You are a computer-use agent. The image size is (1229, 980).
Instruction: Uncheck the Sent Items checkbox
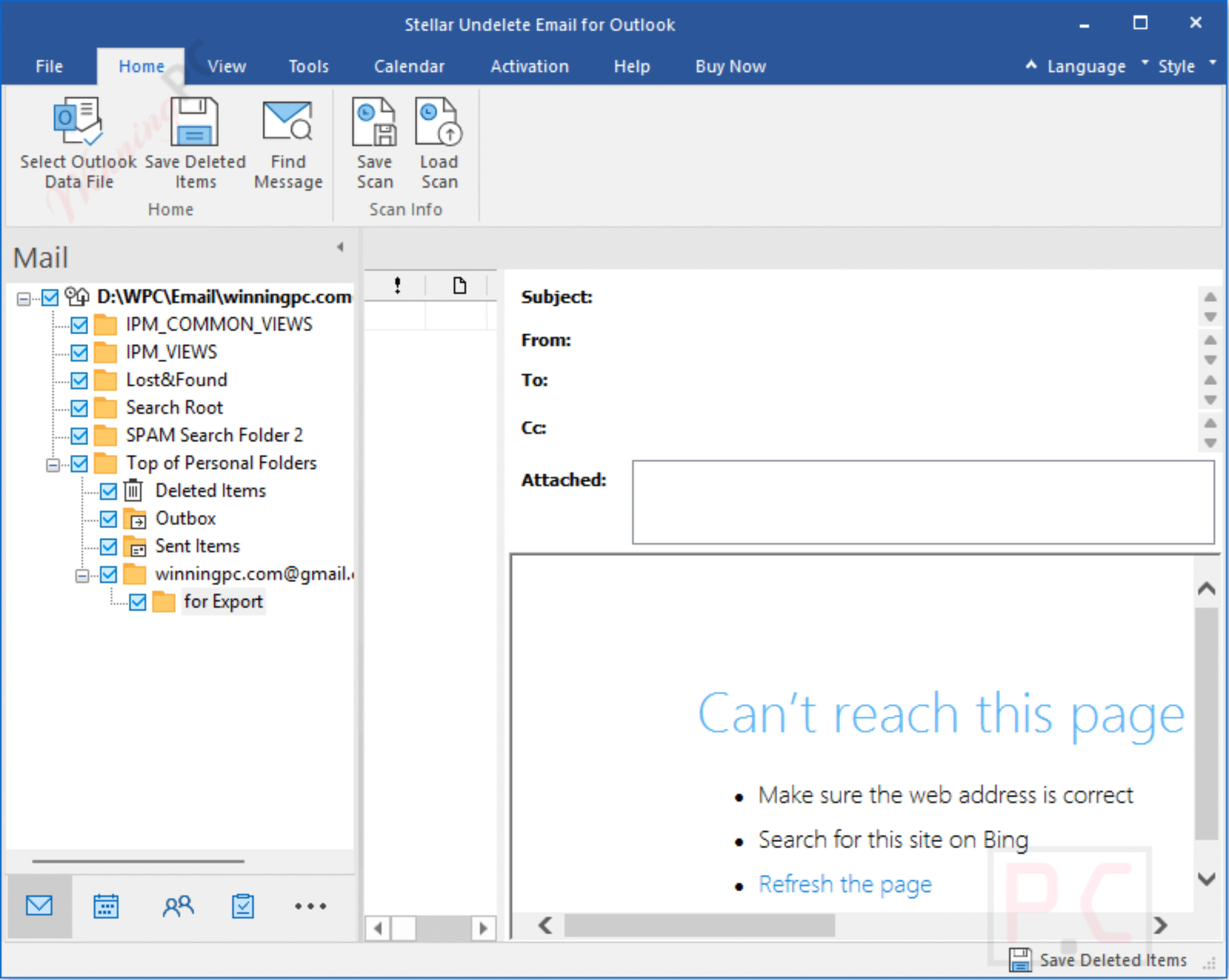coord(109,546)
